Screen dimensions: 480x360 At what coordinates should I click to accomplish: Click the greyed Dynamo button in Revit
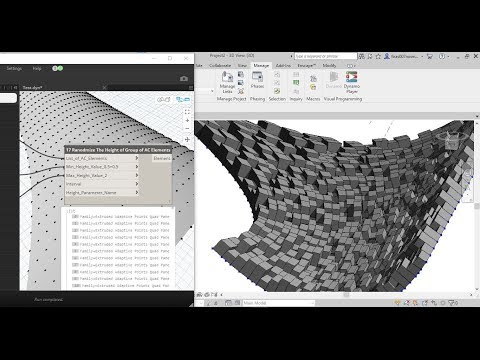[334, 80]
